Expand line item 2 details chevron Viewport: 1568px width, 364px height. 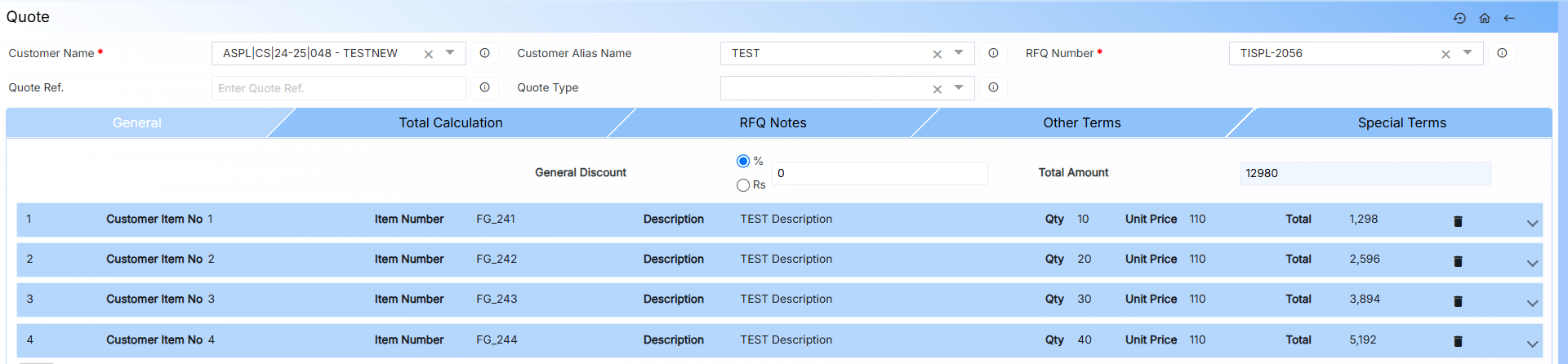click(1532, 263)
